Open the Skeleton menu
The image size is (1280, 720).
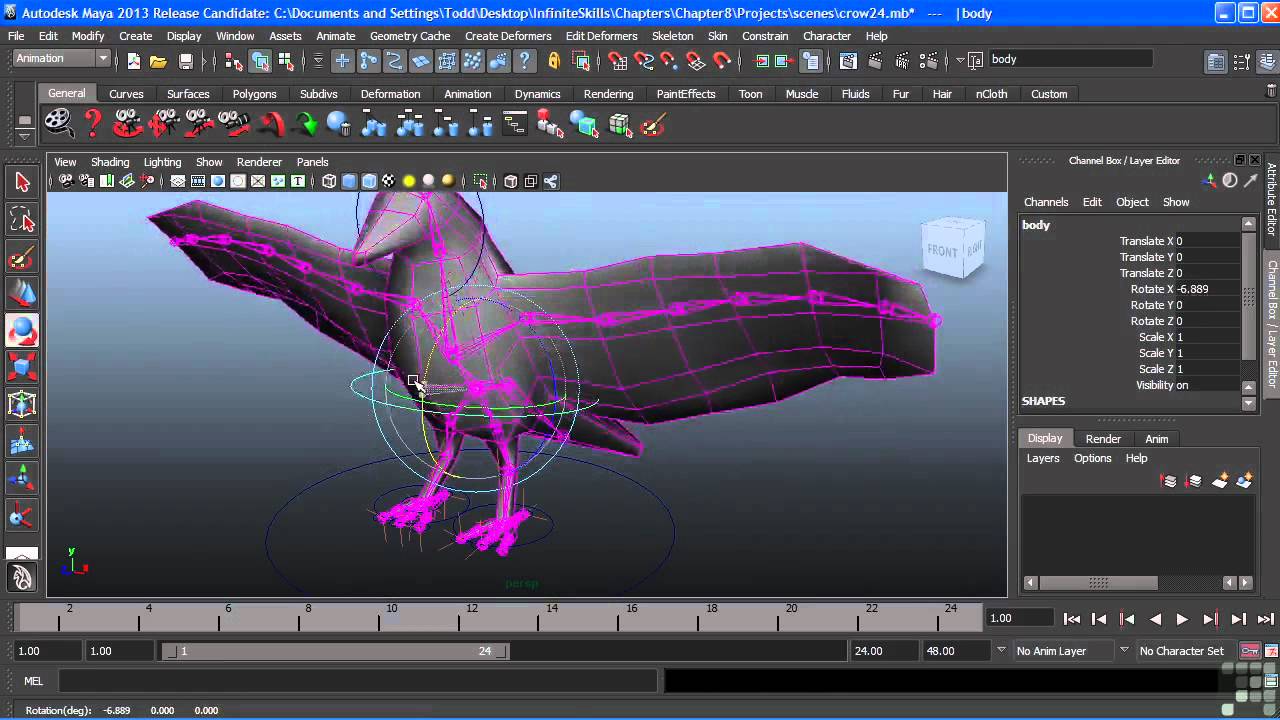pos(672,36)
